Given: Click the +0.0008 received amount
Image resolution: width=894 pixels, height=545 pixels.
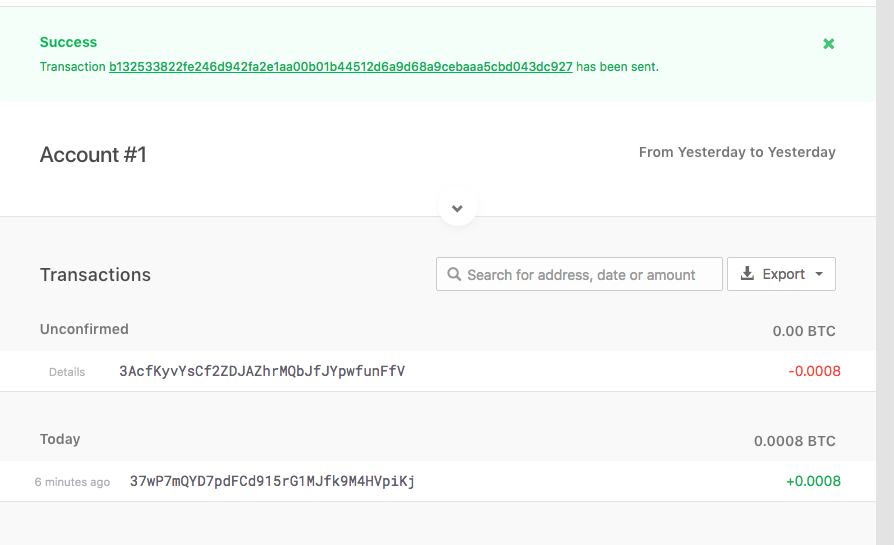Looking at the screenshot, I should click(x=813, y=481).
